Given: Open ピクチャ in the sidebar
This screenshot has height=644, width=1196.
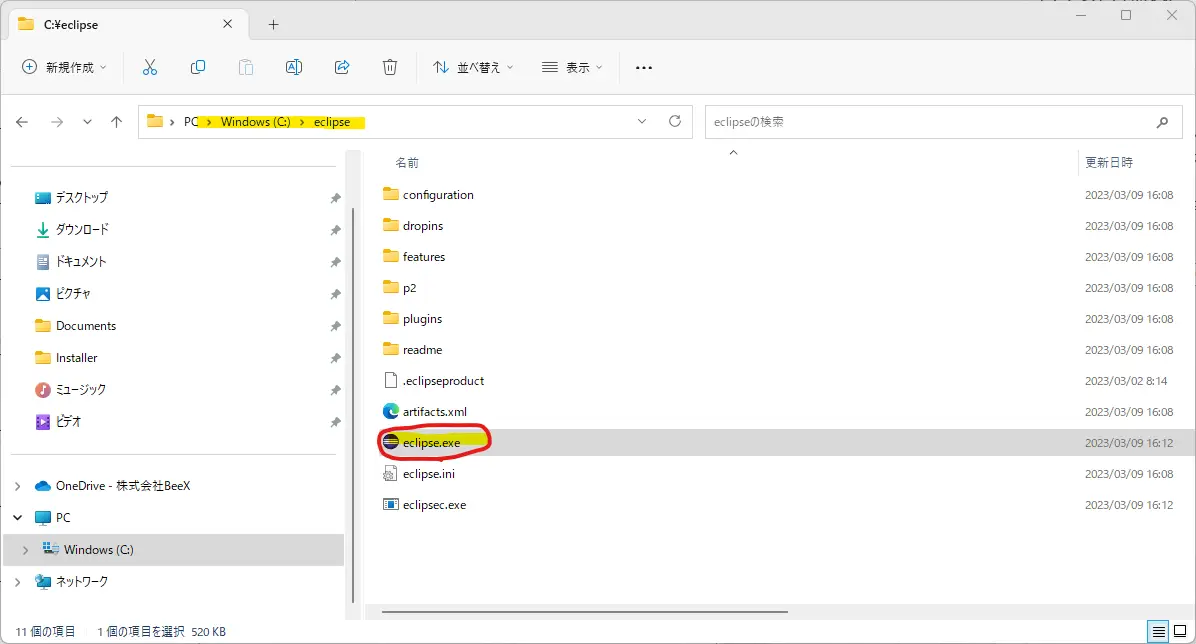Looking at the screenshot, I should tap(73, 294).
